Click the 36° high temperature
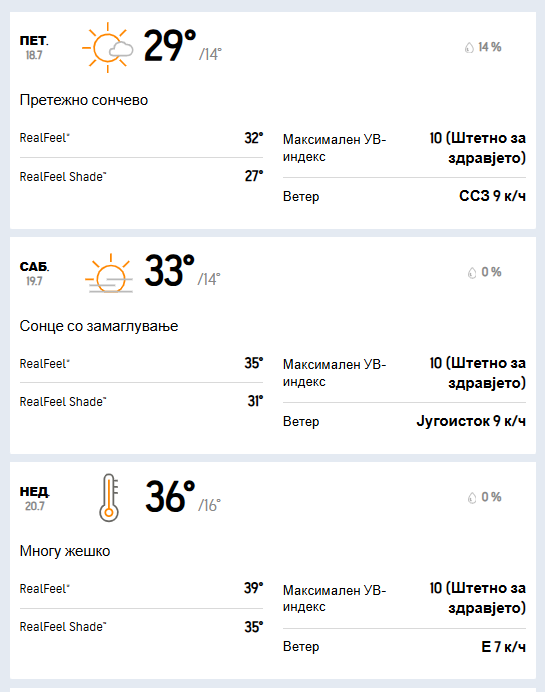 [170, 496]
